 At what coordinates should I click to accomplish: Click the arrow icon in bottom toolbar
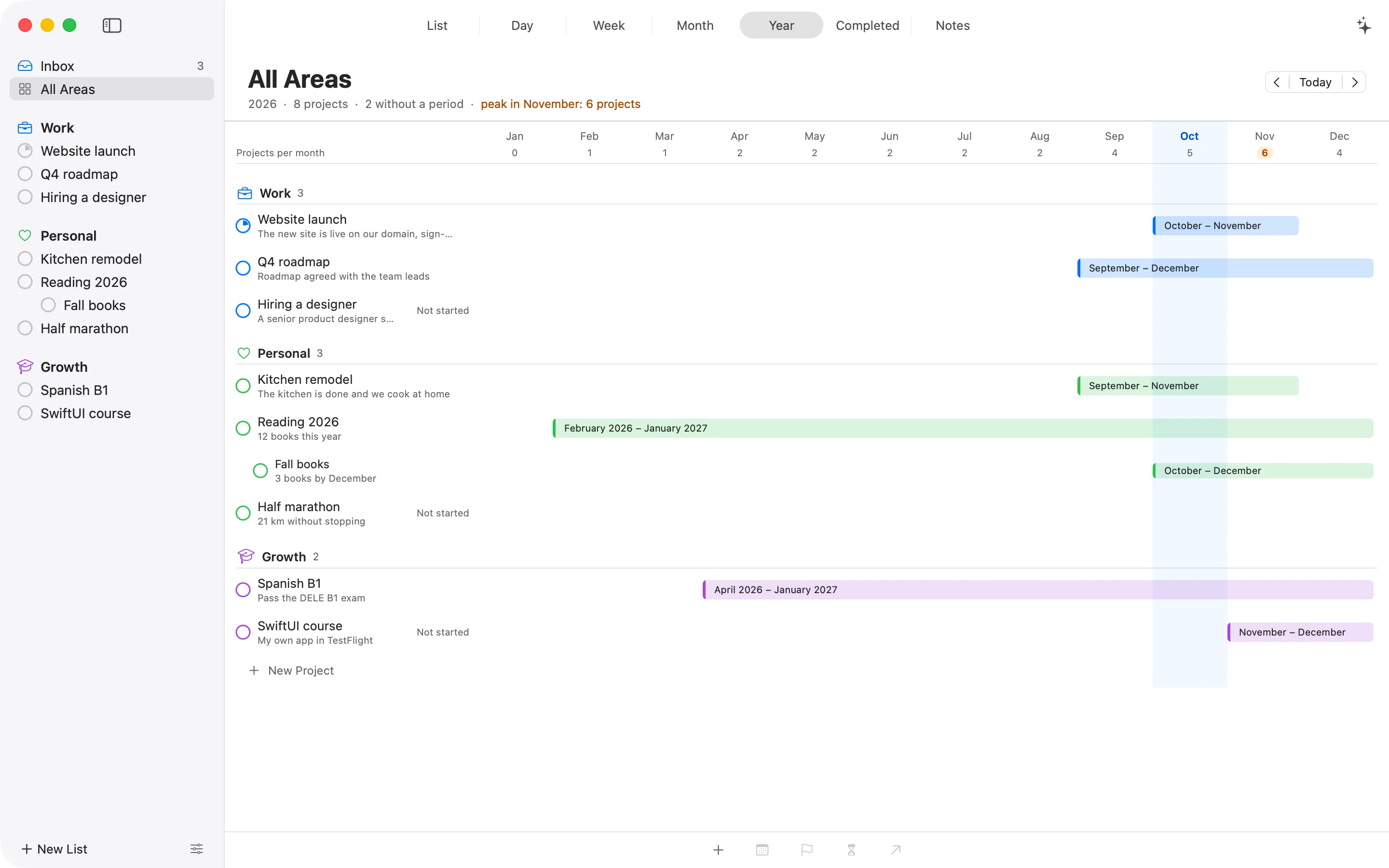pos(896,850)
